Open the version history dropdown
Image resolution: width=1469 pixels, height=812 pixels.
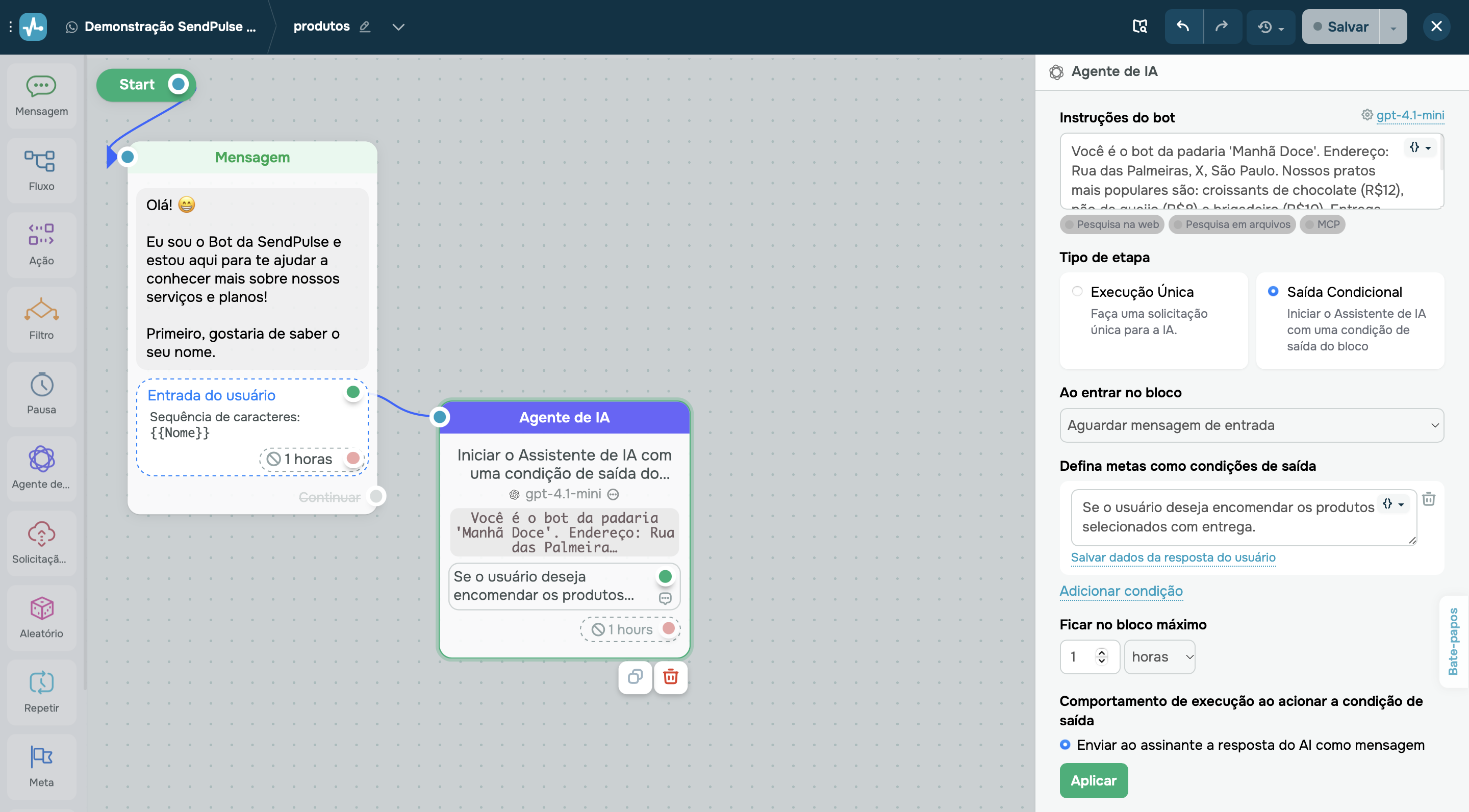1271,27
